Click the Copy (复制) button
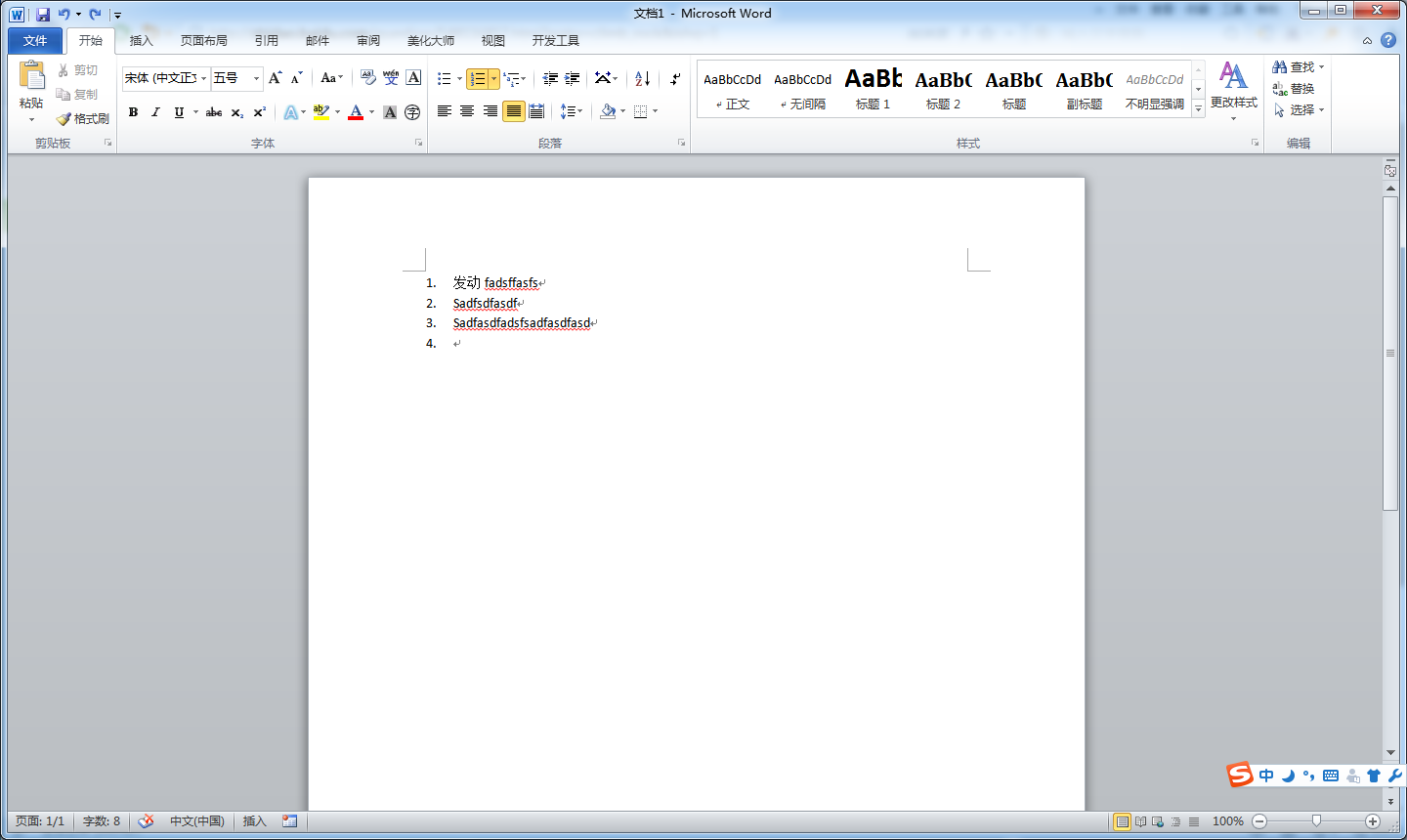 [77, 95]
